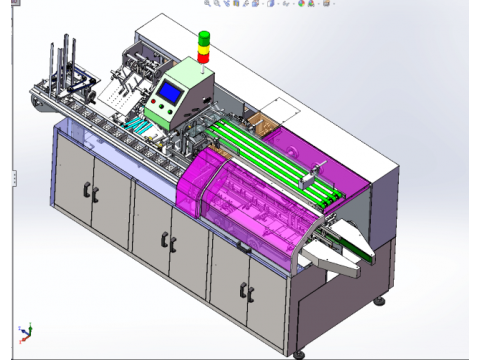Open Edit Appearance color ball icon
This screenshot has height=360, width=480.
pos(301,3)
